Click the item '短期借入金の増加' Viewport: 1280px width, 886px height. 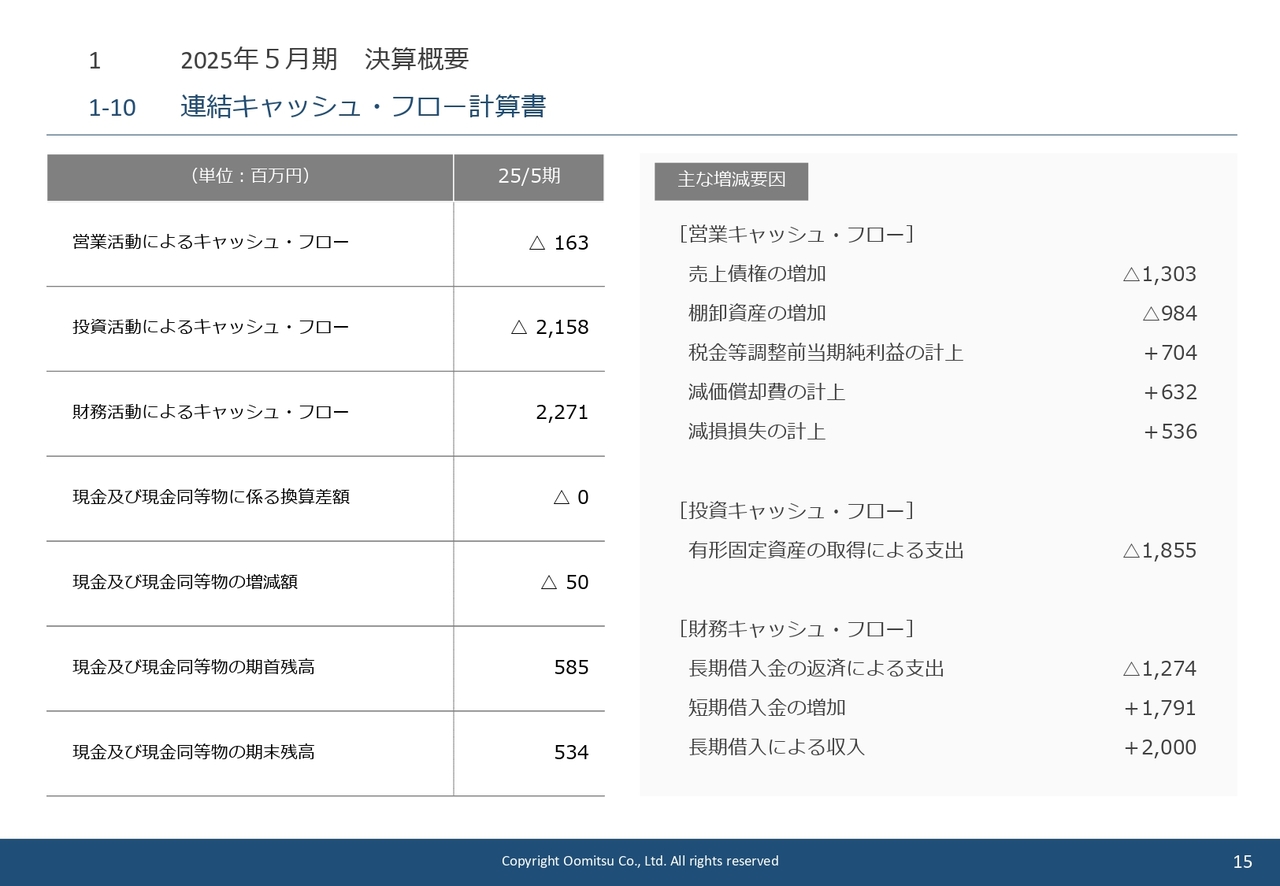[x=767, y=708]
